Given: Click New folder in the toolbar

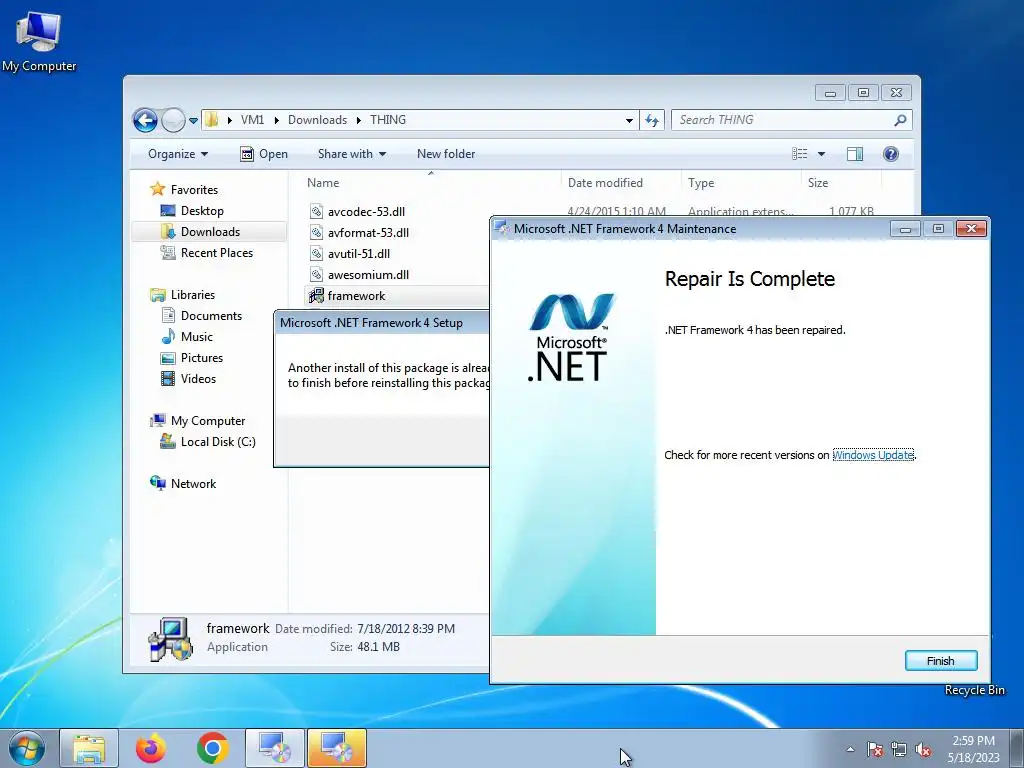Looking at the screenshot, I should pos(446,154).
